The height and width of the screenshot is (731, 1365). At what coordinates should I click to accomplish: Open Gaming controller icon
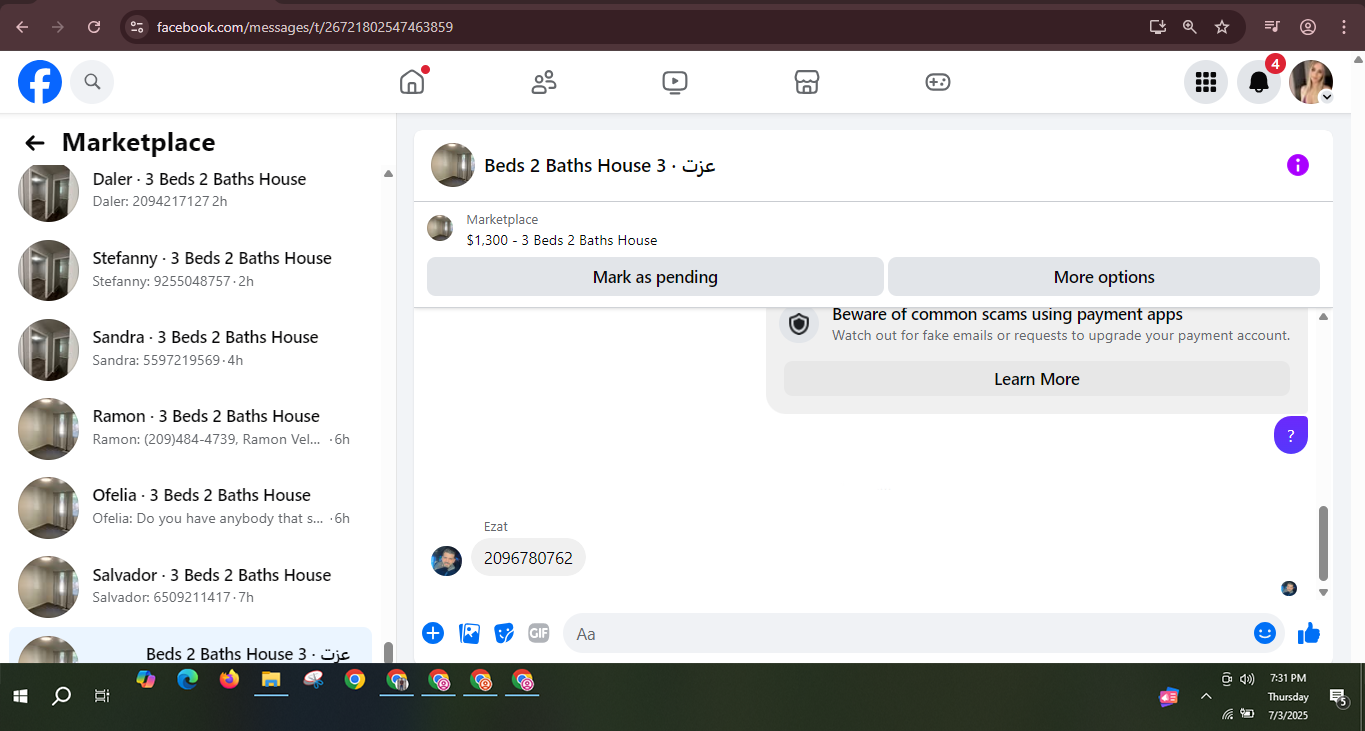(x=938, y=82)
